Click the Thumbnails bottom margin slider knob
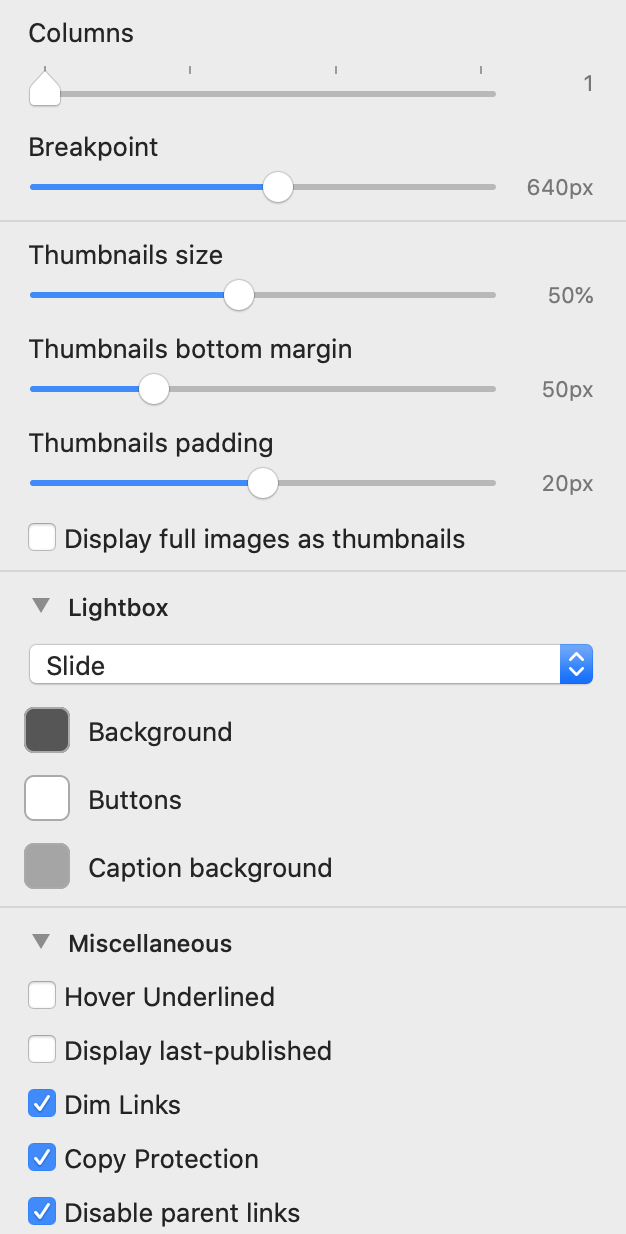The height and width of the screenshot is (1234, 626). 153,389
